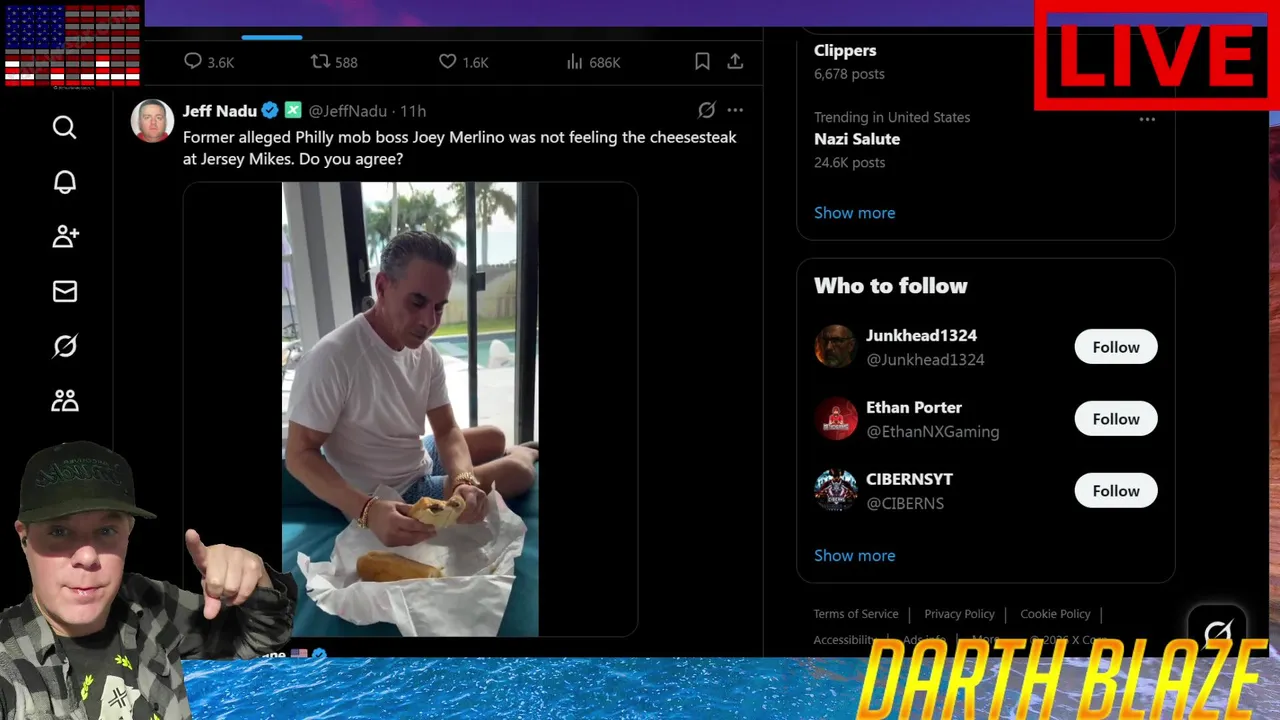Image resolution: width=1280 pixels, height=720 pixels.
Task: Click Grok explain icon on Jeff Nadu post
Action: coord(706,110)
